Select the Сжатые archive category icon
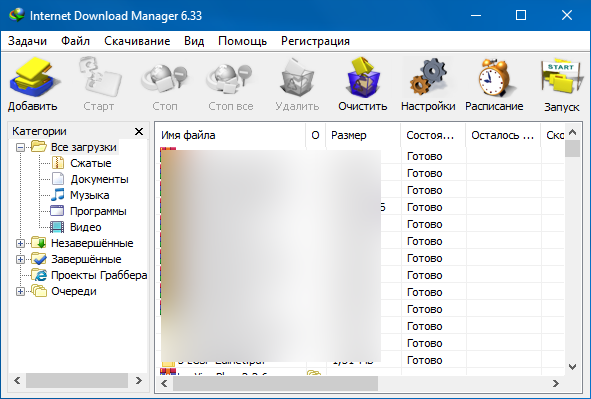This screenshot has width=591, height=399. coord(57,163)
